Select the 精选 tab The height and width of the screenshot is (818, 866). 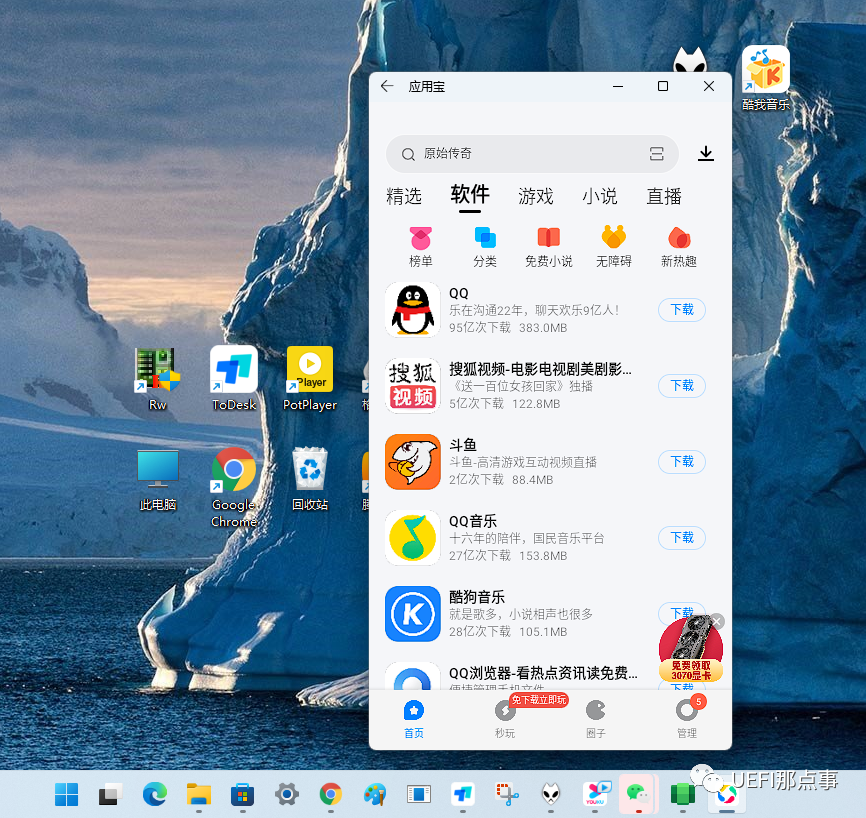(x=404, y=197)
